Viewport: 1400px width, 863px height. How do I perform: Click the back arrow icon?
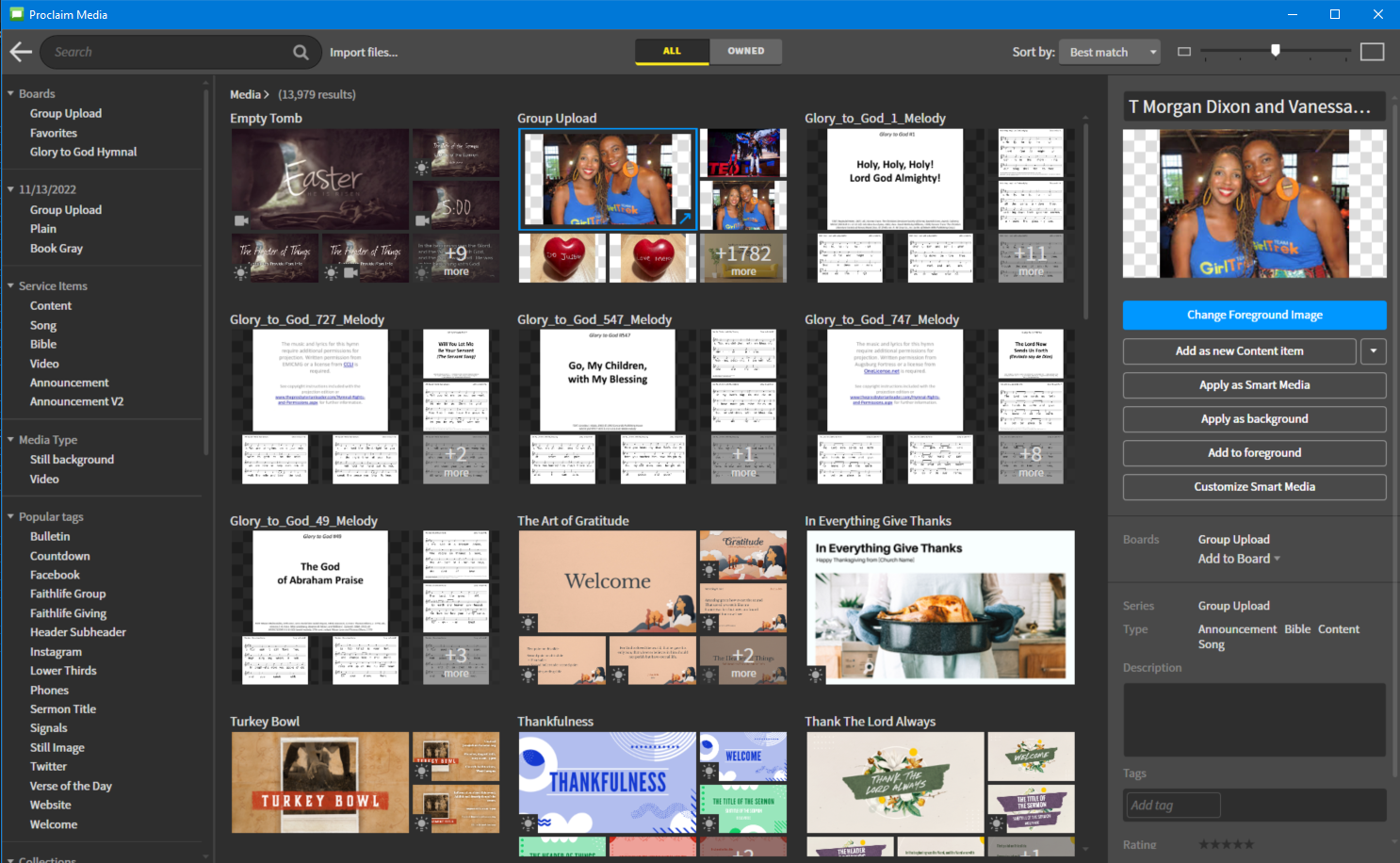click(21, 53)
